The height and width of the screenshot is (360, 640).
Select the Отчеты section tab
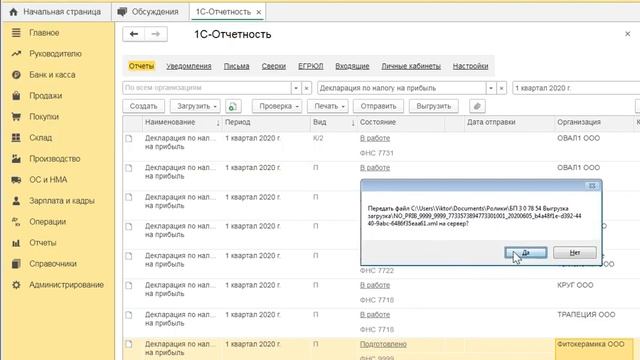pos(141,66)
